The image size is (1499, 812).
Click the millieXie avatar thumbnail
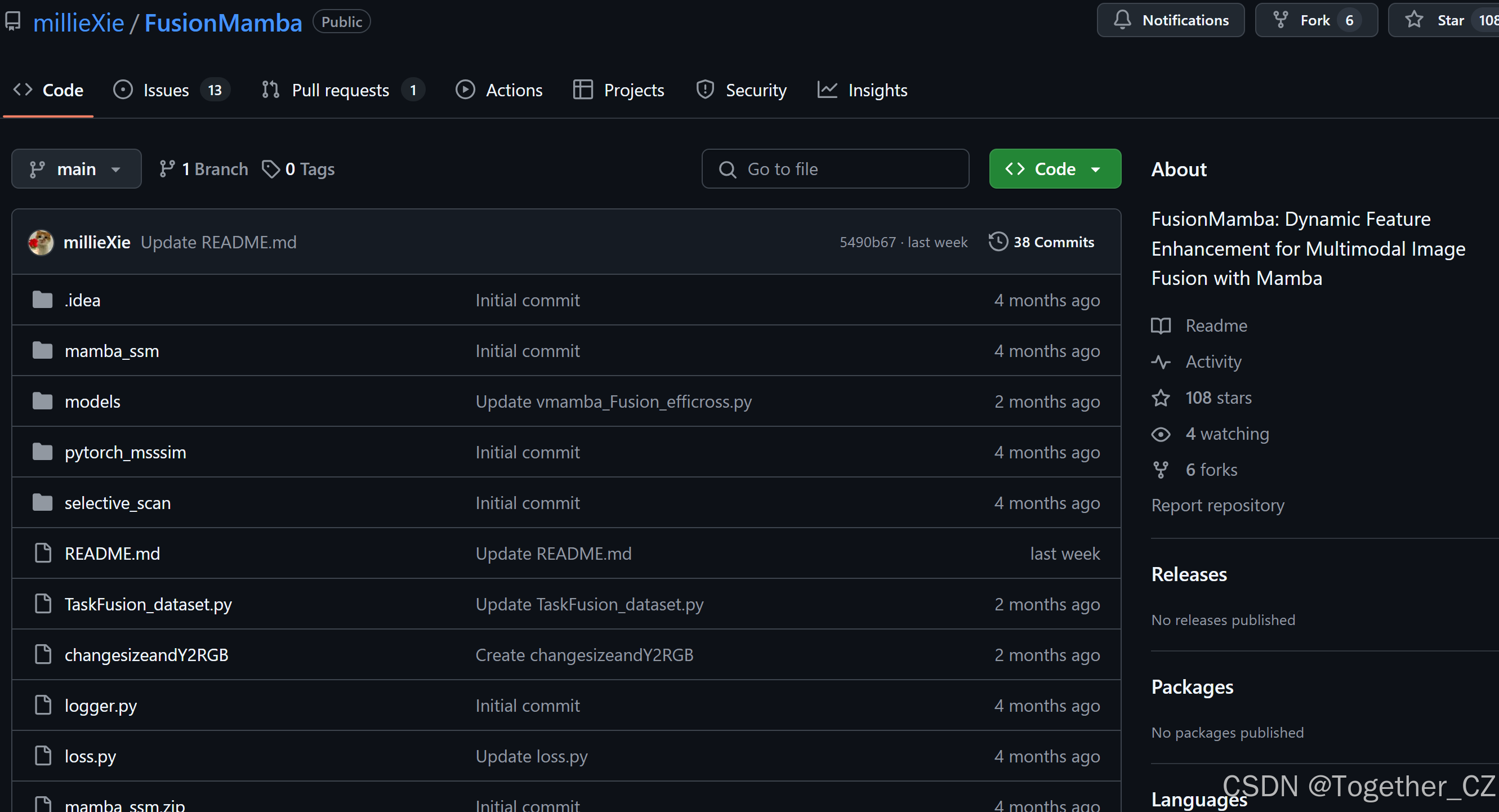tap(41, 242)
